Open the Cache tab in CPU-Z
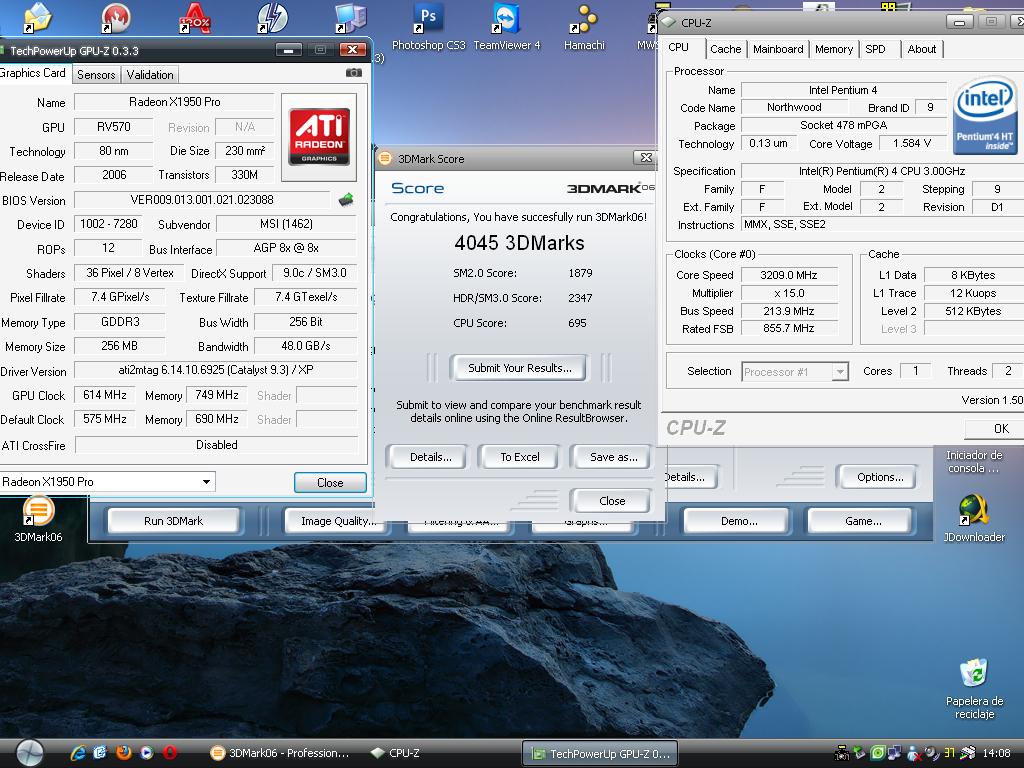The image size is (1024, 768). [726, 49]
